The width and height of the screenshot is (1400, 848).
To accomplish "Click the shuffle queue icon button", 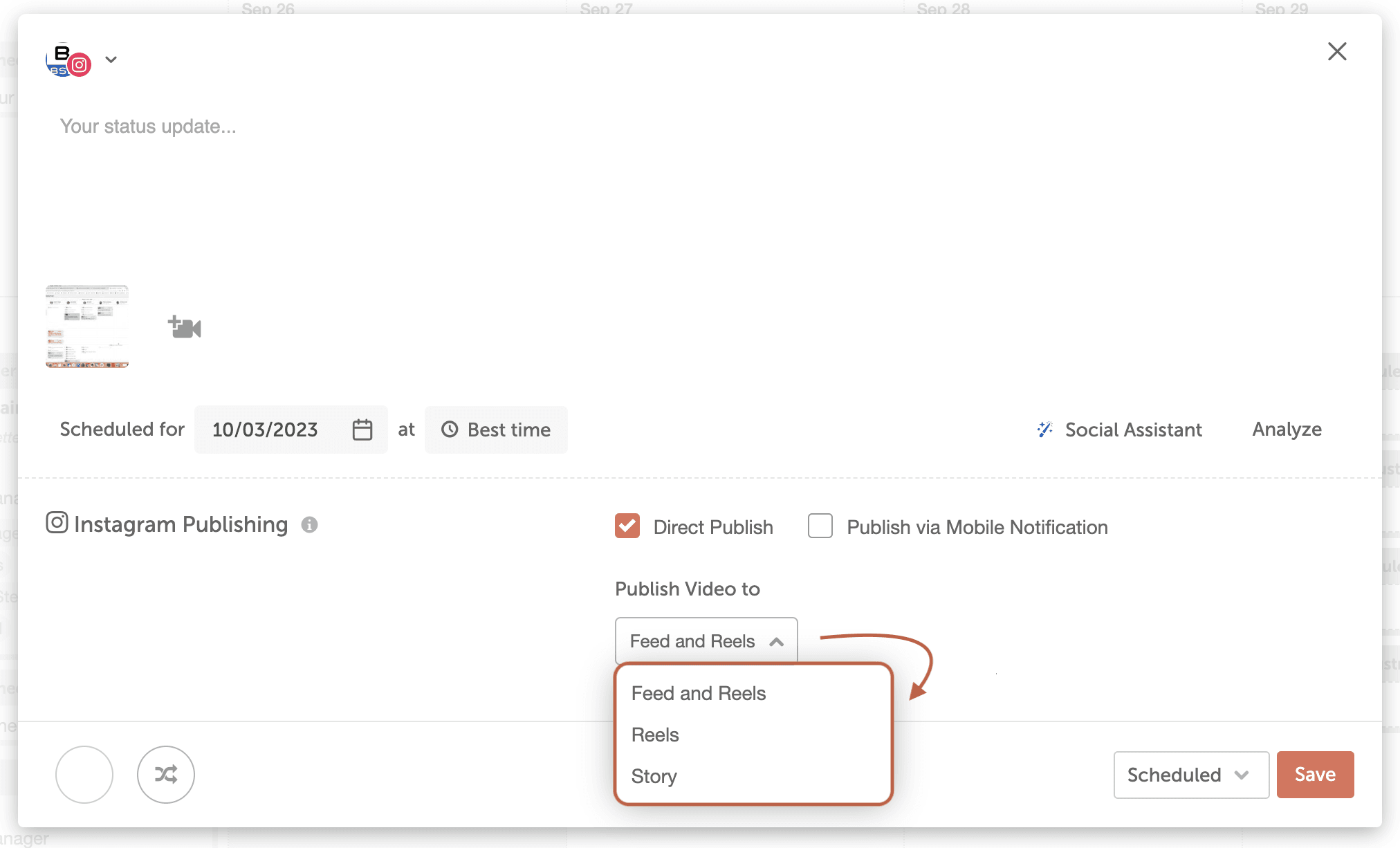I will pos(166,774).
